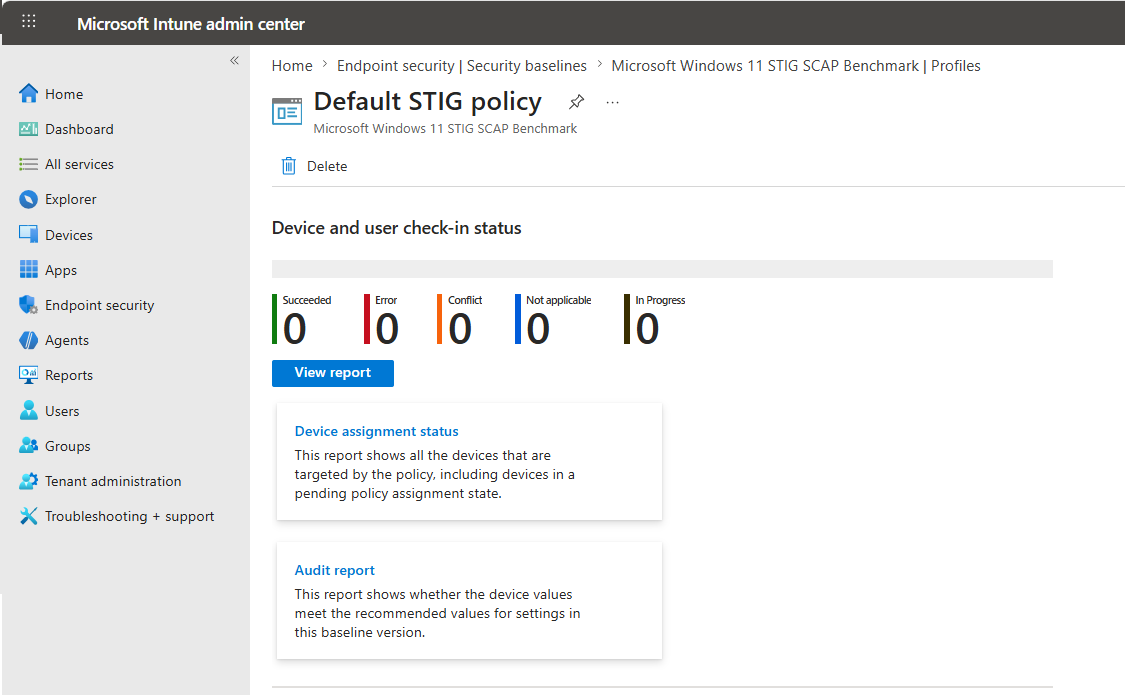Open Devices in the sidebar
Screen dimensions: 1125x695
tap(69, 235)
